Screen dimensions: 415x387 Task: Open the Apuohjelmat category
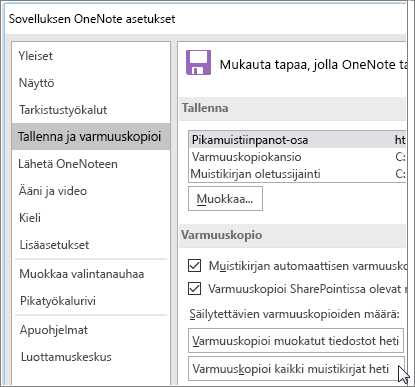[91, 330]
